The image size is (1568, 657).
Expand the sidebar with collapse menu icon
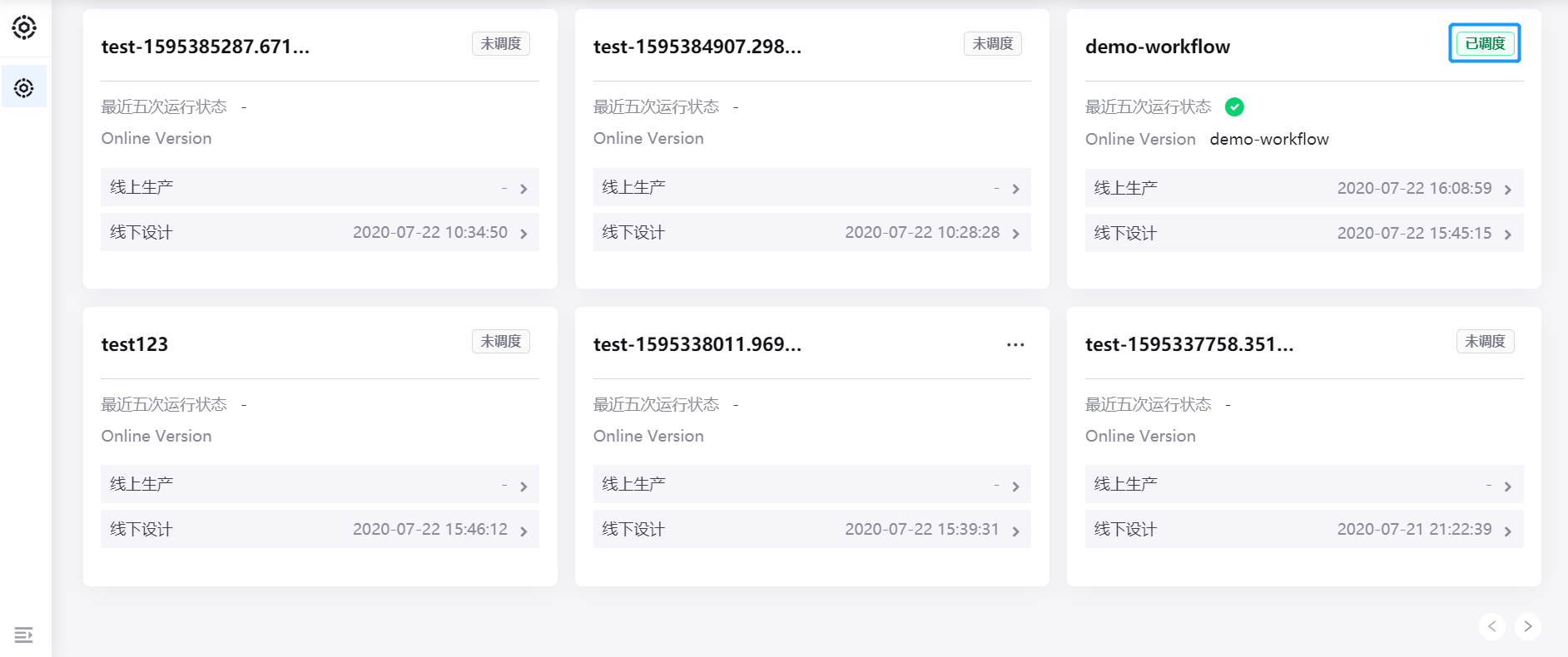pos(24,635)
